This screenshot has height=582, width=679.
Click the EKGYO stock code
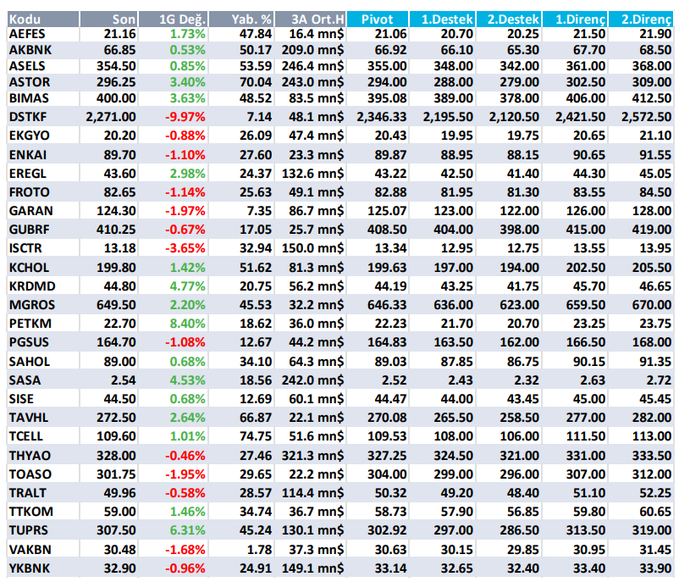point(29,135)
